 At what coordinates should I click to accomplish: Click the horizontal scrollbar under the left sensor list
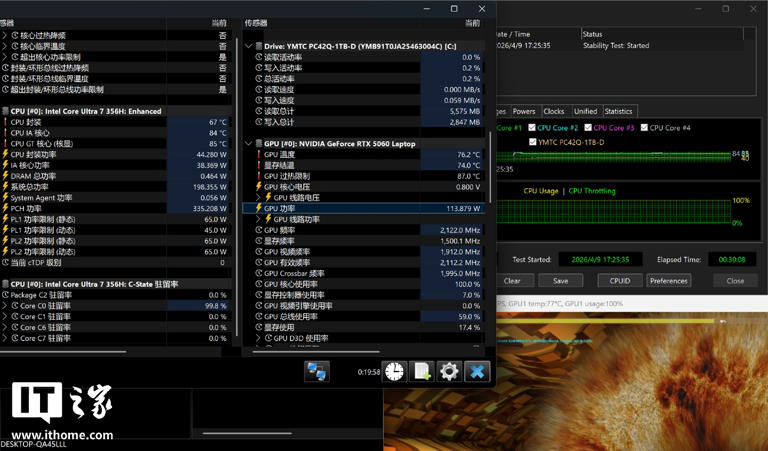[x=65, y=352]
